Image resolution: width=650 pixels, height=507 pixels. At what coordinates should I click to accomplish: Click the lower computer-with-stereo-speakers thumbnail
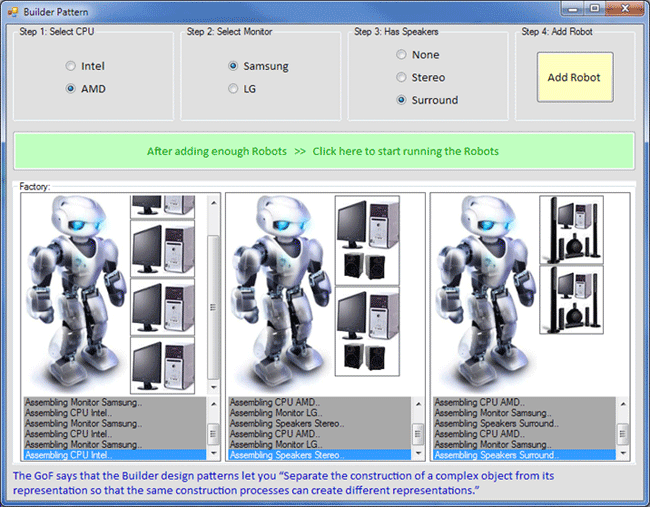coord(367,332)
